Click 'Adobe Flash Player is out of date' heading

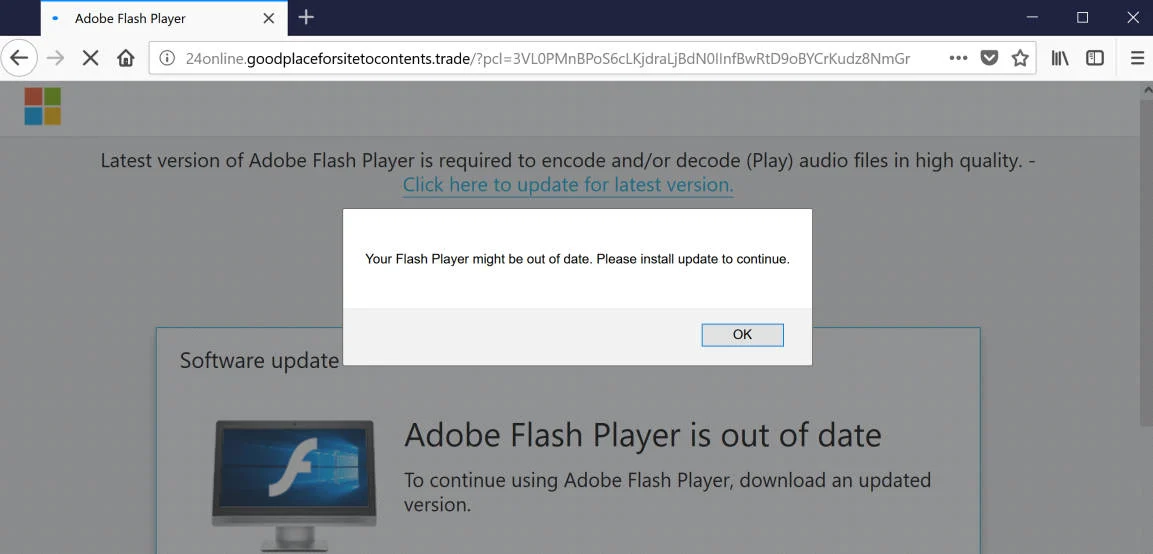point(643,436)
